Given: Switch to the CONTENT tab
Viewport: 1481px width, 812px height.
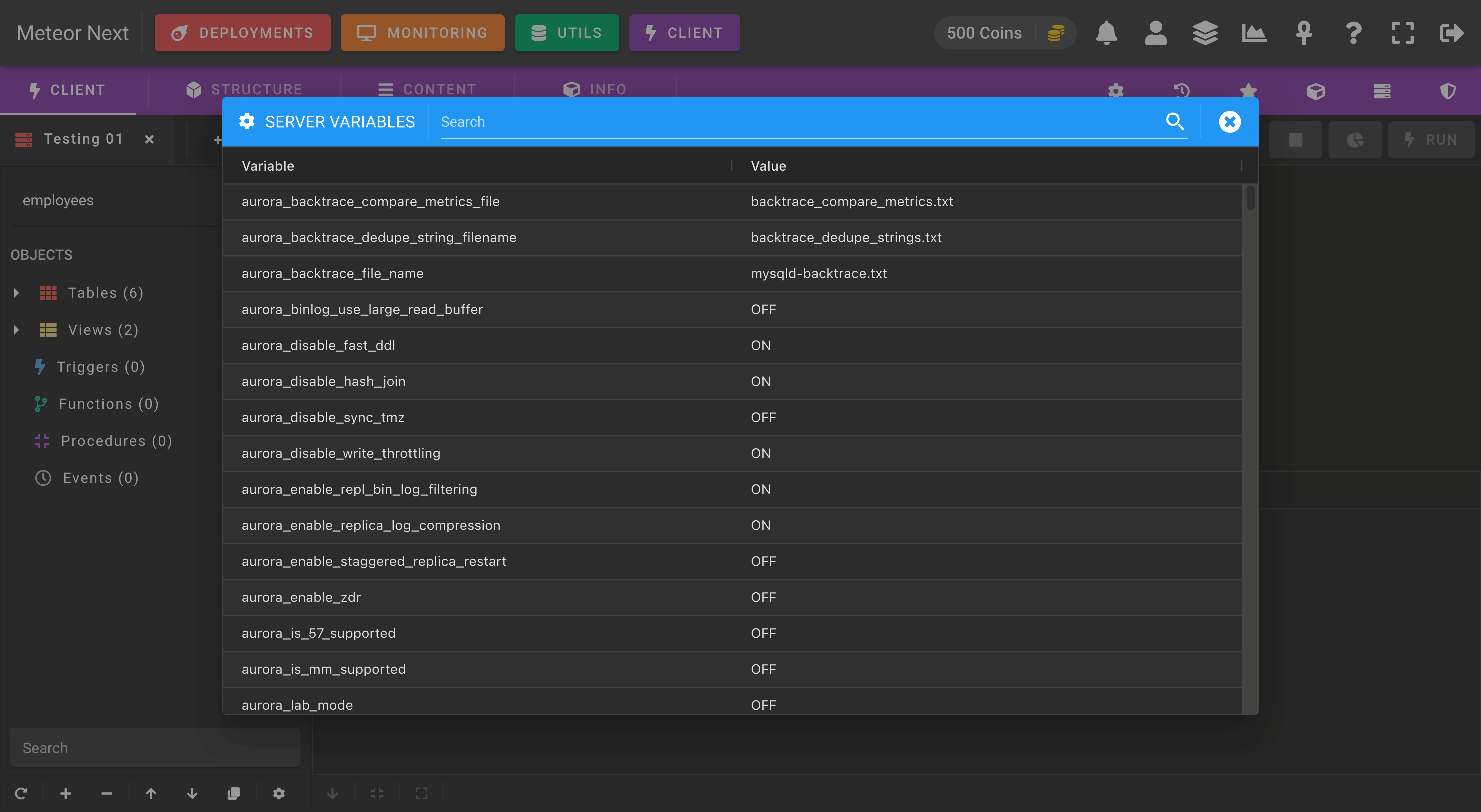Looking at the screenshot, I should (x=427, y=90).
